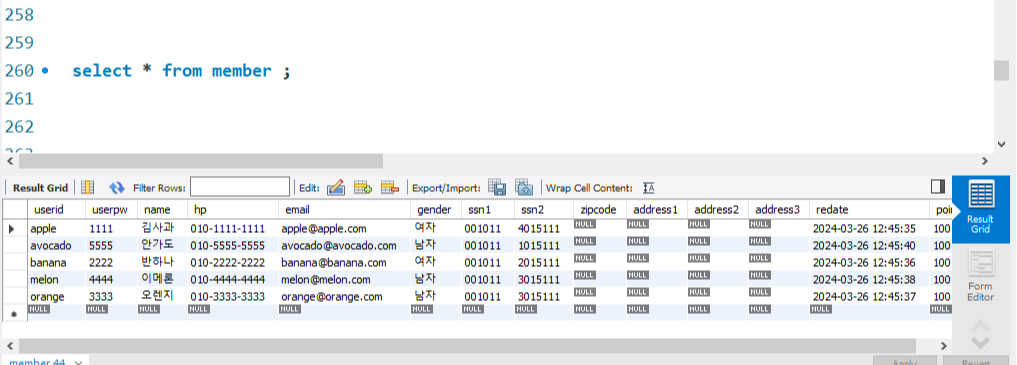Click the Result Grid toolbar label

(40, 188)
